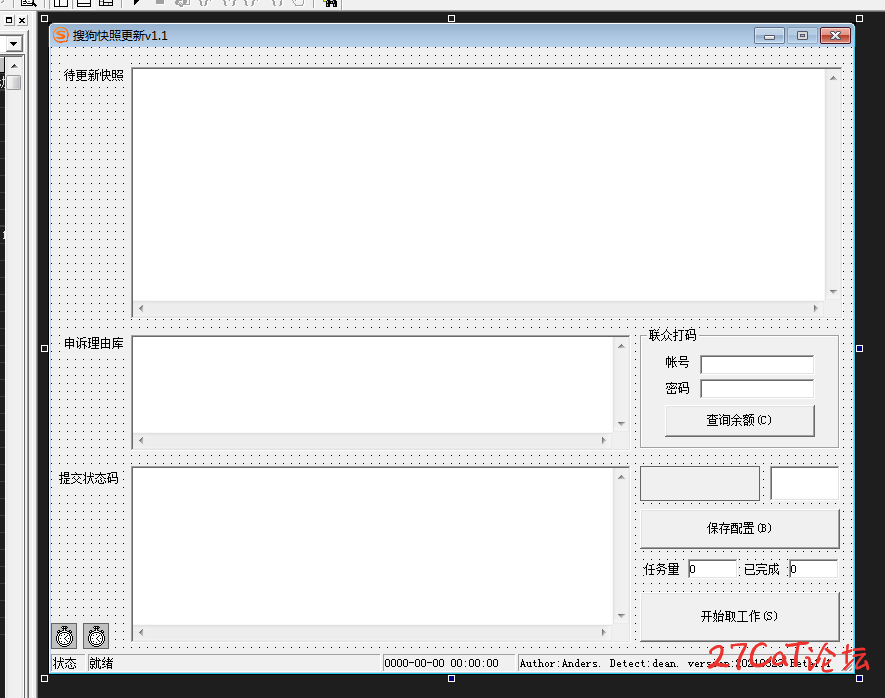Focus the 密码 input field
This screenshot has height=698, width=885.
[757, 389]
